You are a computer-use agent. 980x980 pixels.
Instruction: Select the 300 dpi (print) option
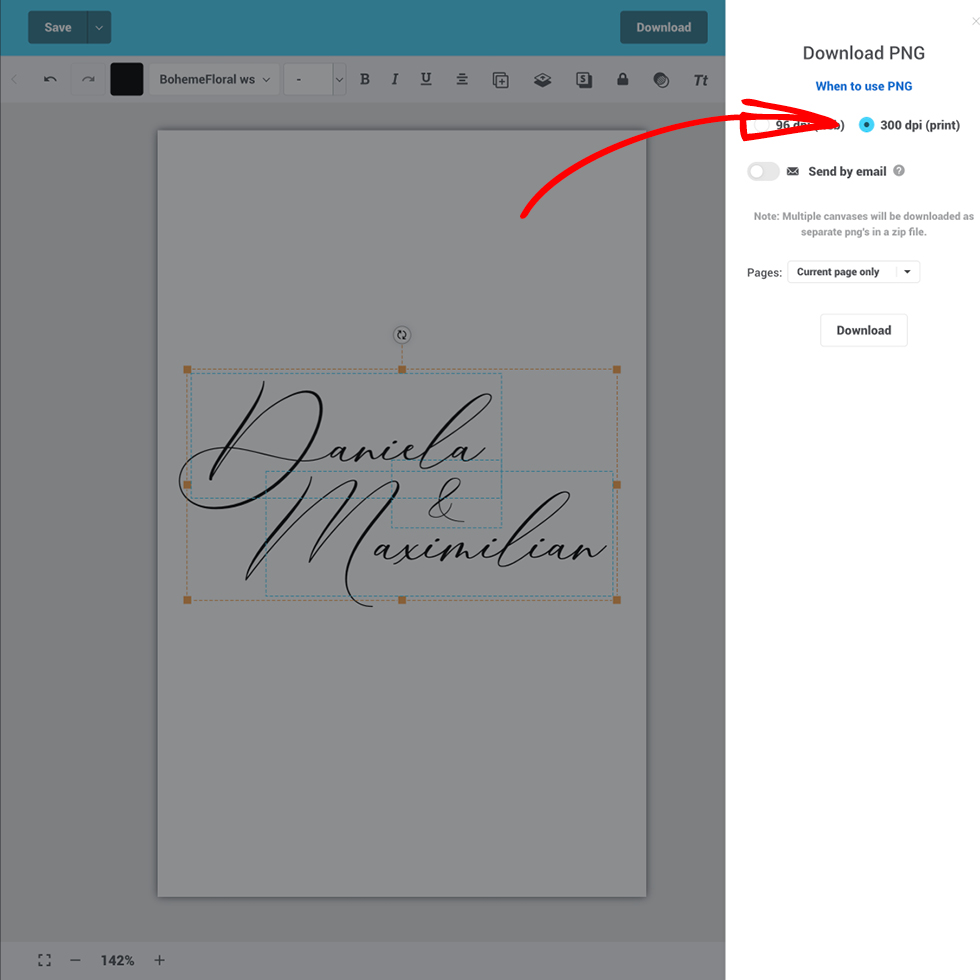[x=866, y=125]
